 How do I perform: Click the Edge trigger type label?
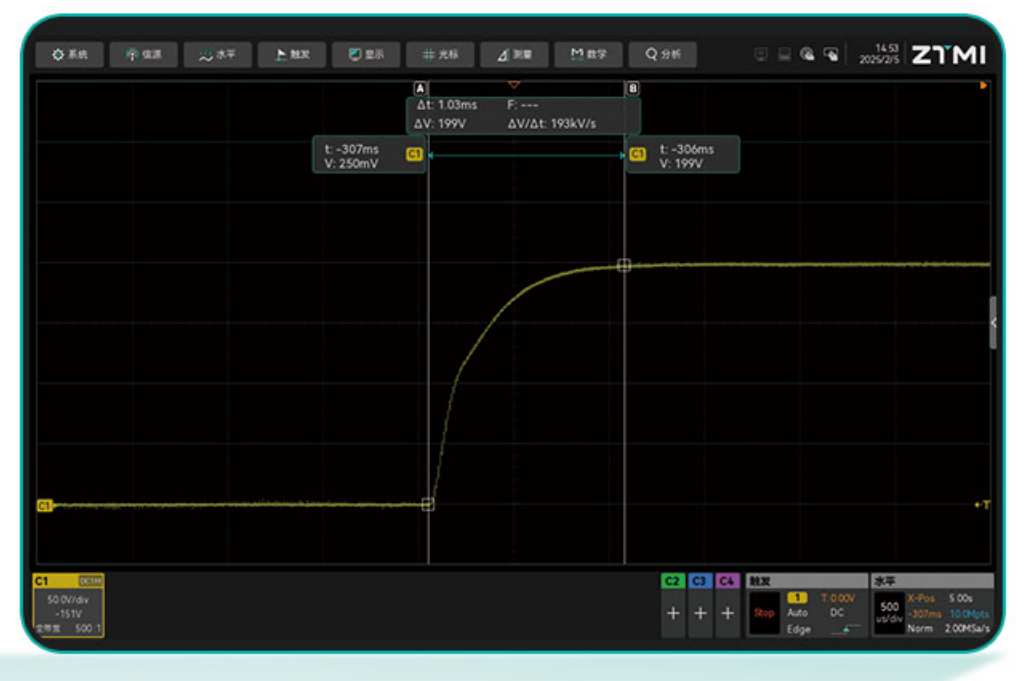coord(798,629)
